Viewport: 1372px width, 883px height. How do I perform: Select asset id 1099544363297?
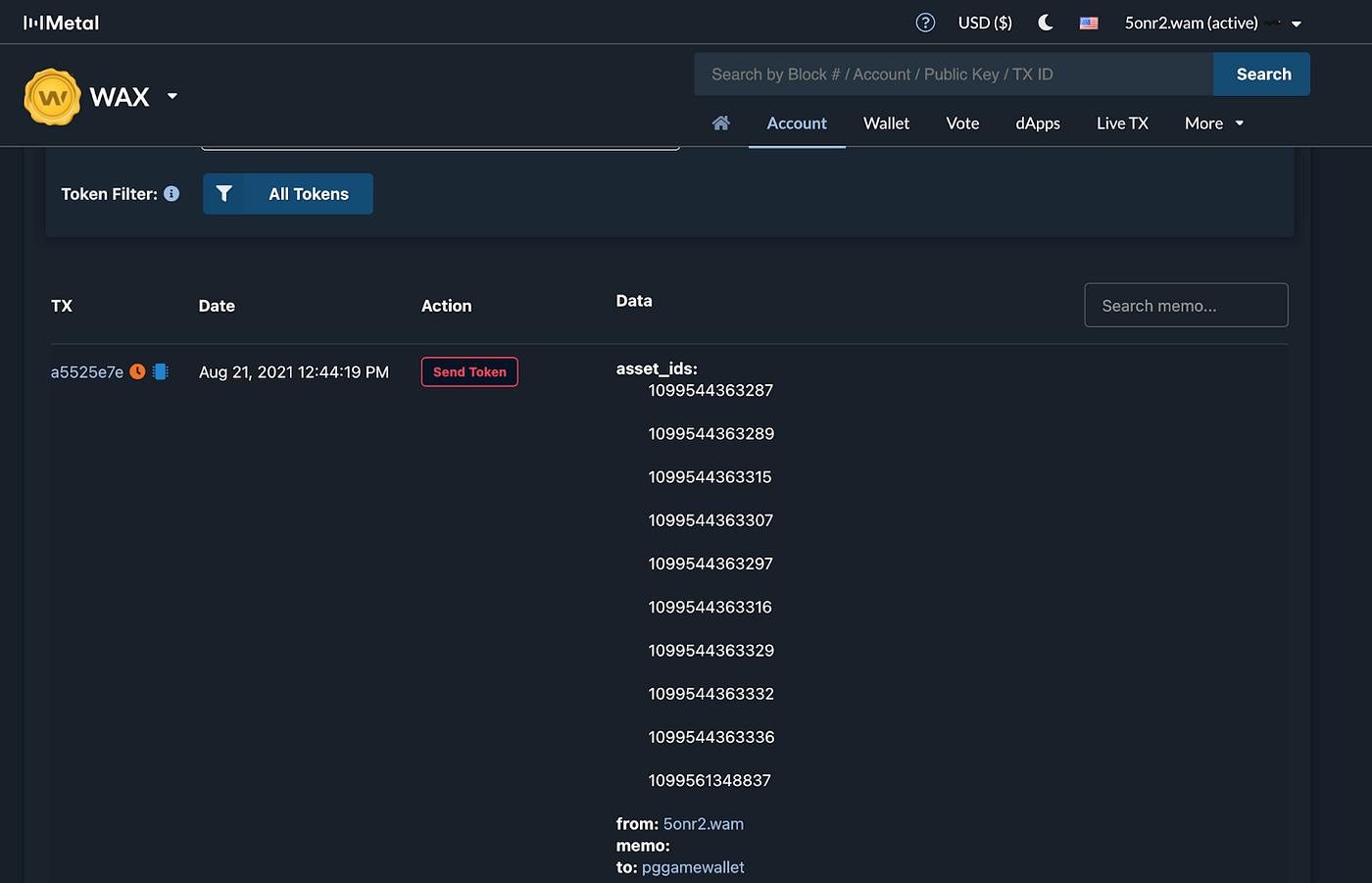[x=710, y=564]
